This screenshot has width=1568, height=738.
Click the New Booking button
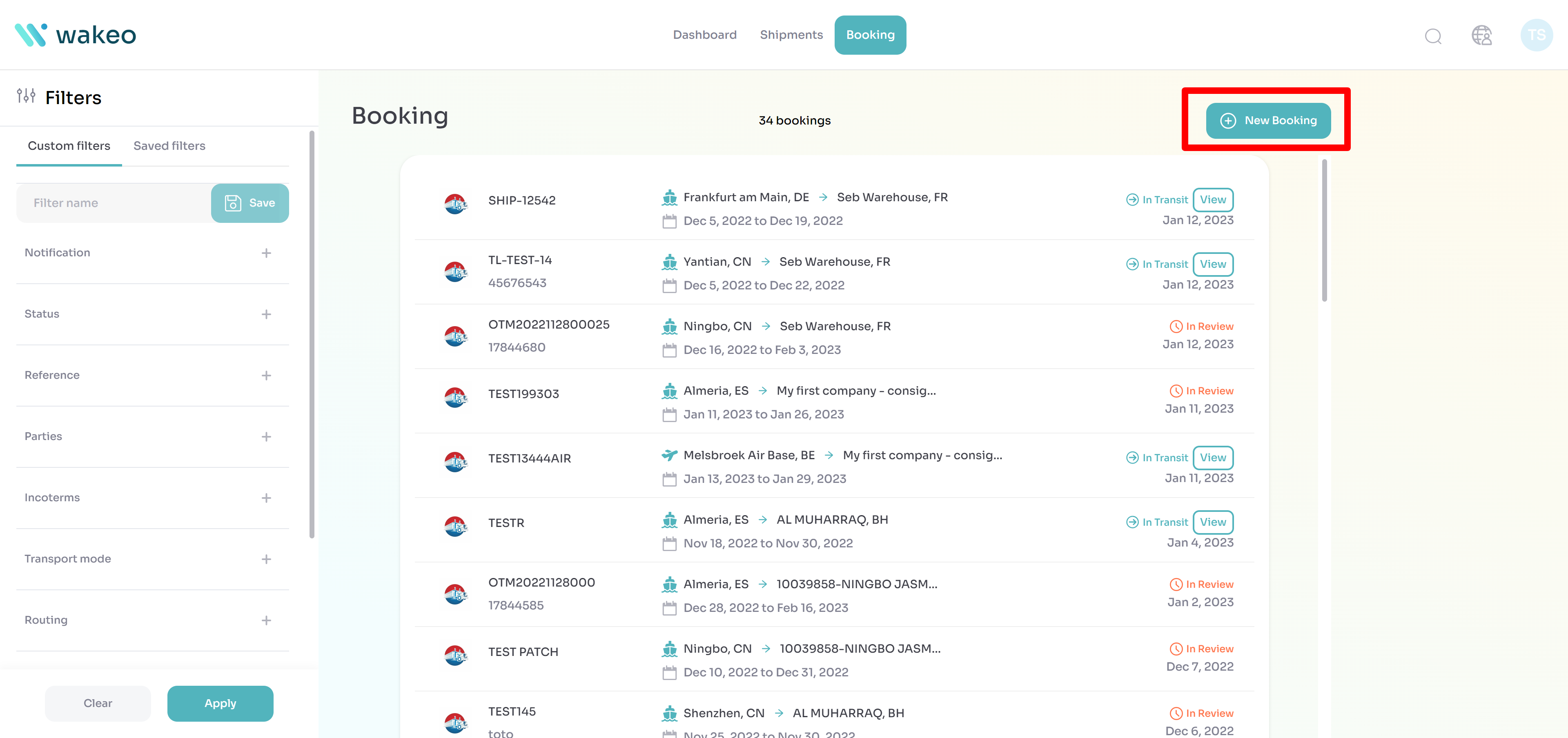1268,120
